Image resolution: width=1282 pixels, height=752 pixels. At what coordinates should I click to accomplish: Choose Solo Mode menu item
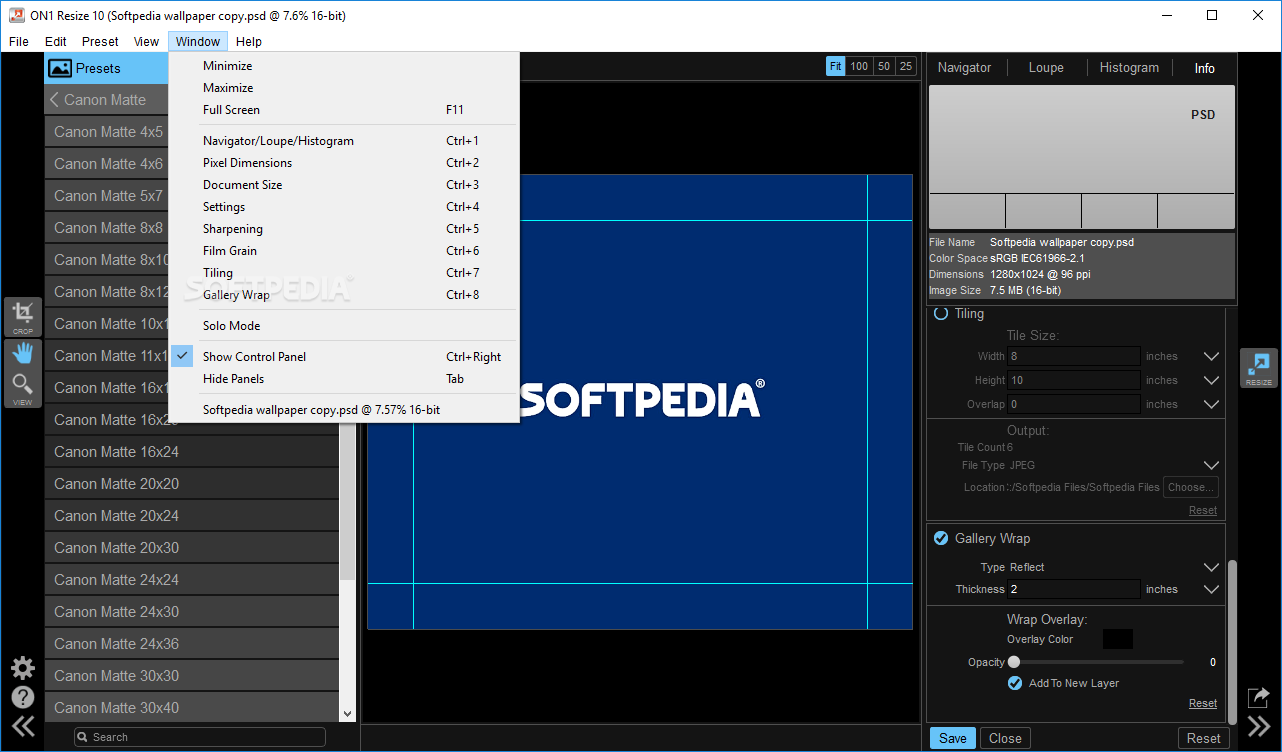[344, 326]
